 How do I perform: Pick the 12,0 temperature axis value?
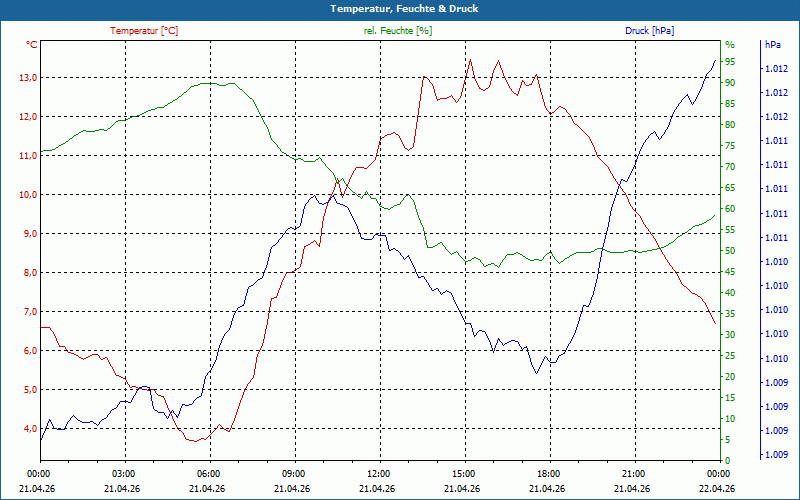(x=29, y=116)
